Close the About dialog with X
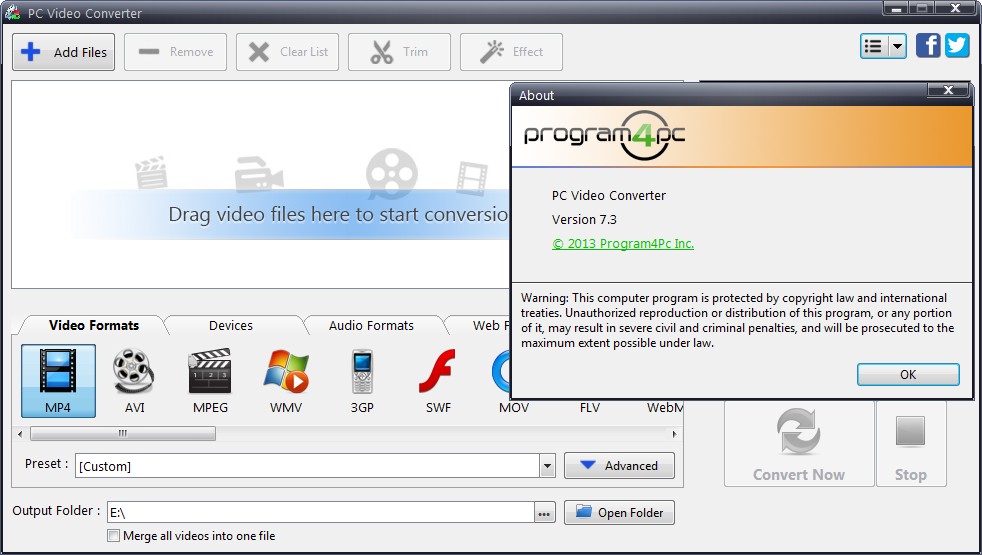Screen dimensions: 982x555 coord(948,90)
